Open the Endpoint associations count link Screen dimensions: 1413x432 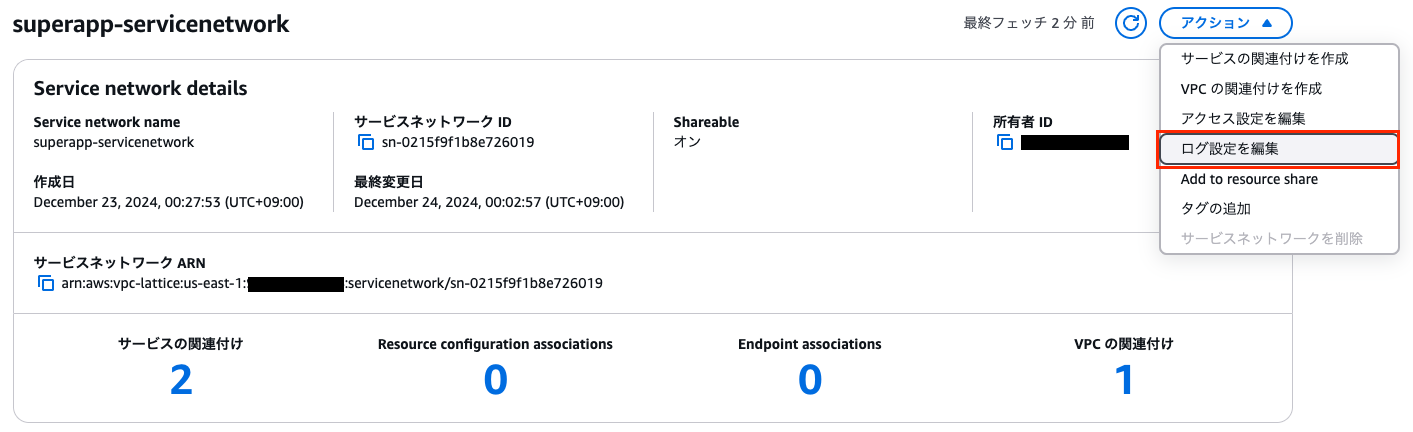809,380
